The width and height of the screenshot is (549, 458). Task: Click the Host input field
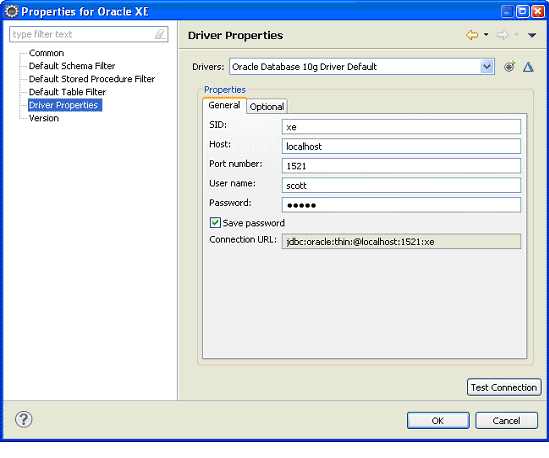pos(401,146)
